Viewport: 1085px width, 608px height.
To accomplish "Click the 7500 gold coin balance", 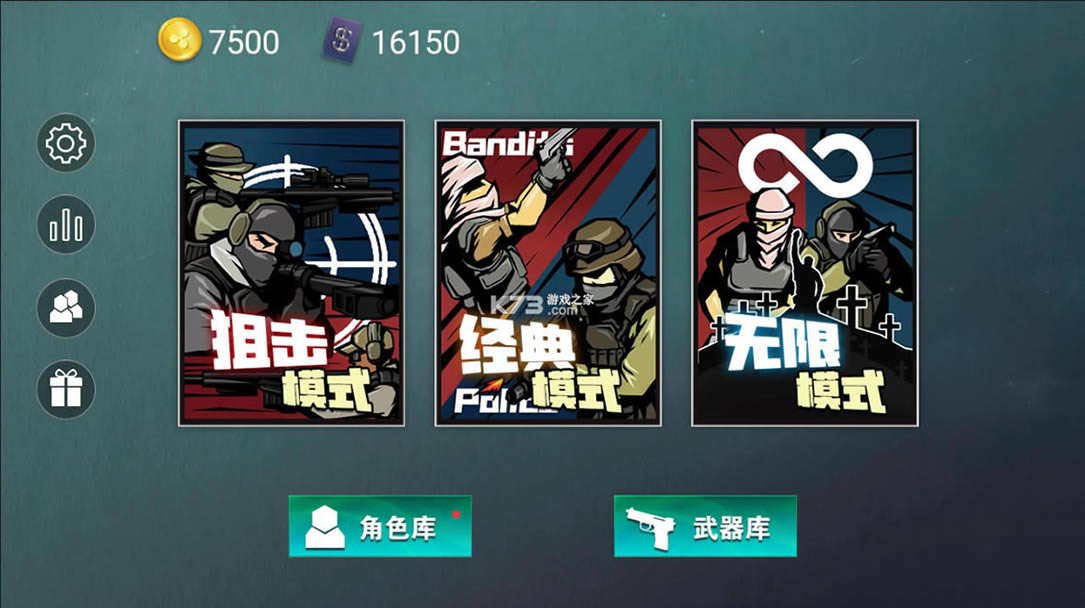I will (x=244, y=42).
